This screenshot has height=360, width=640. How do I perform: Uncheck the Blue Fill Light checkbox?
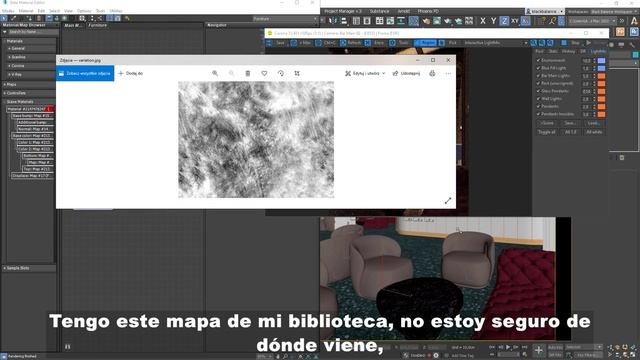click(538, 68)
